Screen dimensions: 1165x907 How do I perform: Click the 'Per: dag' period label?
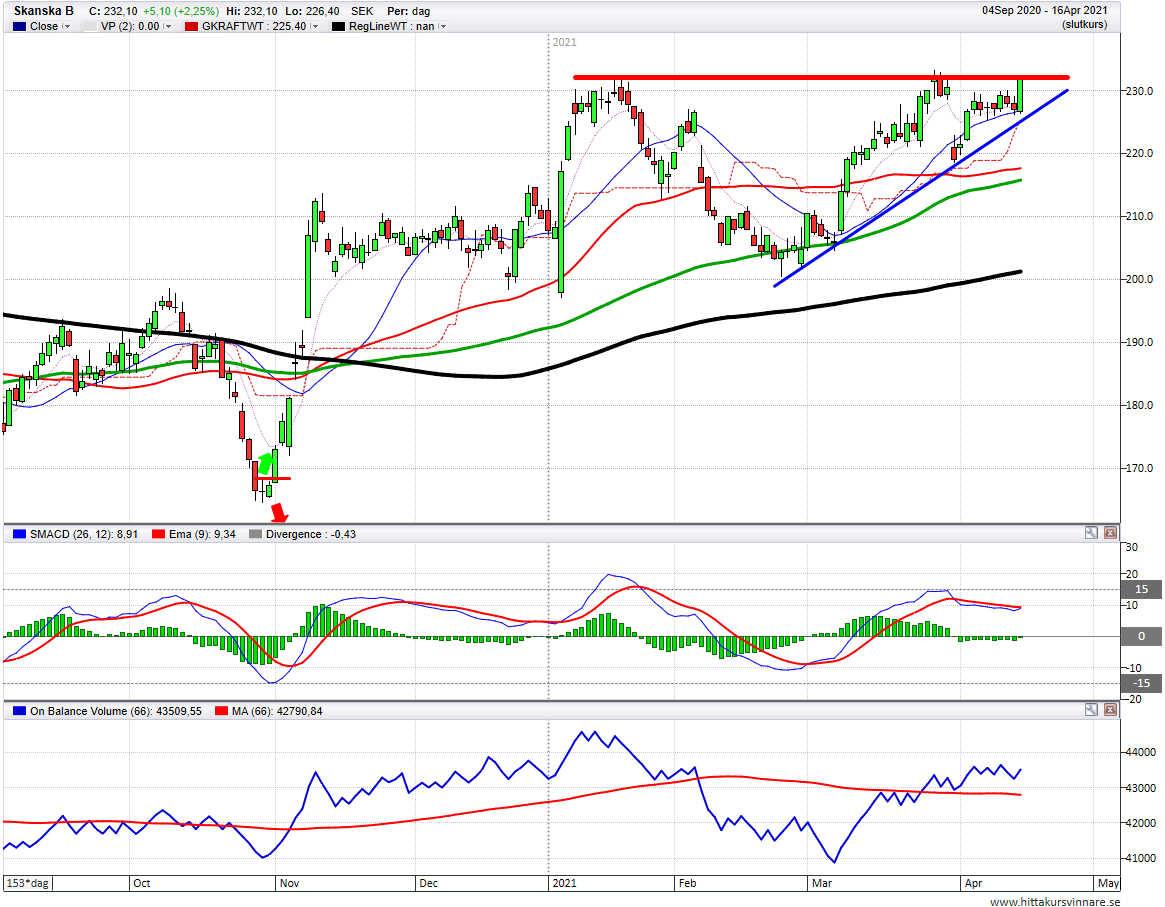click(x=409, y=11)
